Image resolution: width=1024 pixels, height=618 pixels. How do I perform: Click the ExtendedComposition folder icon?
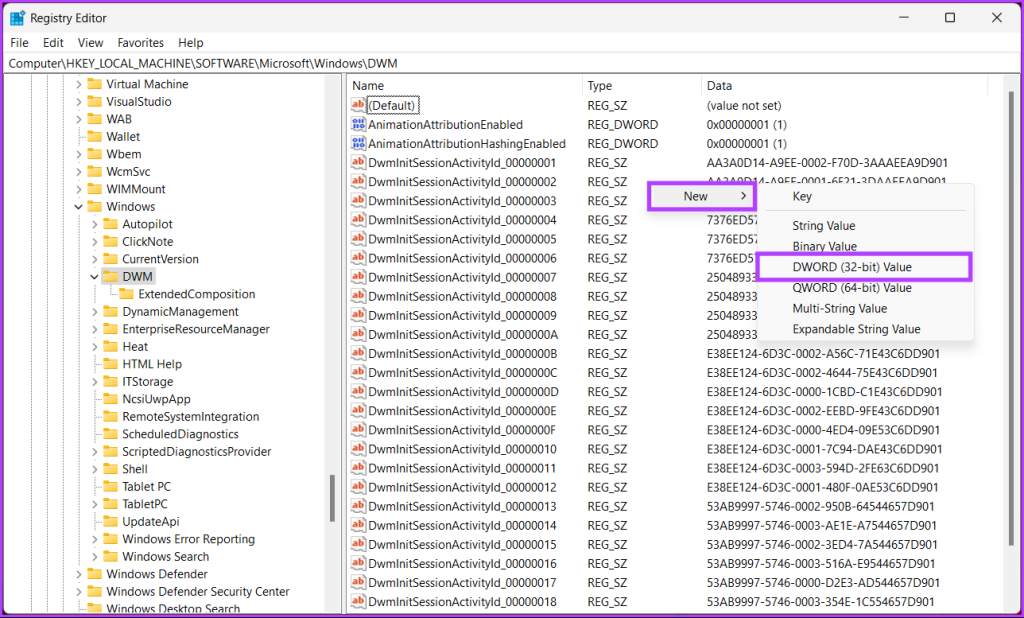tap(126, 294)
